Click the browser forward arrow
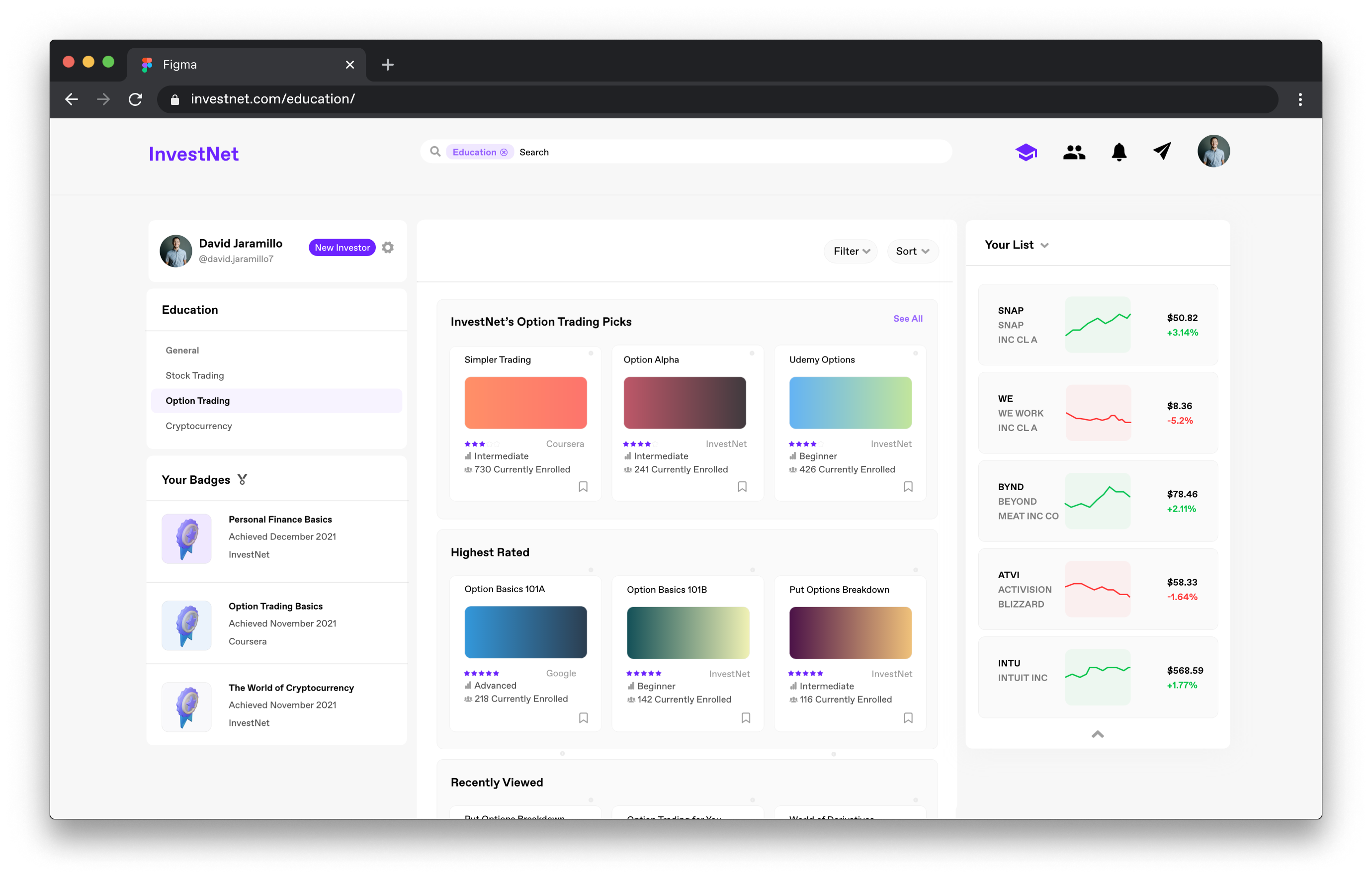 [103, 99]
